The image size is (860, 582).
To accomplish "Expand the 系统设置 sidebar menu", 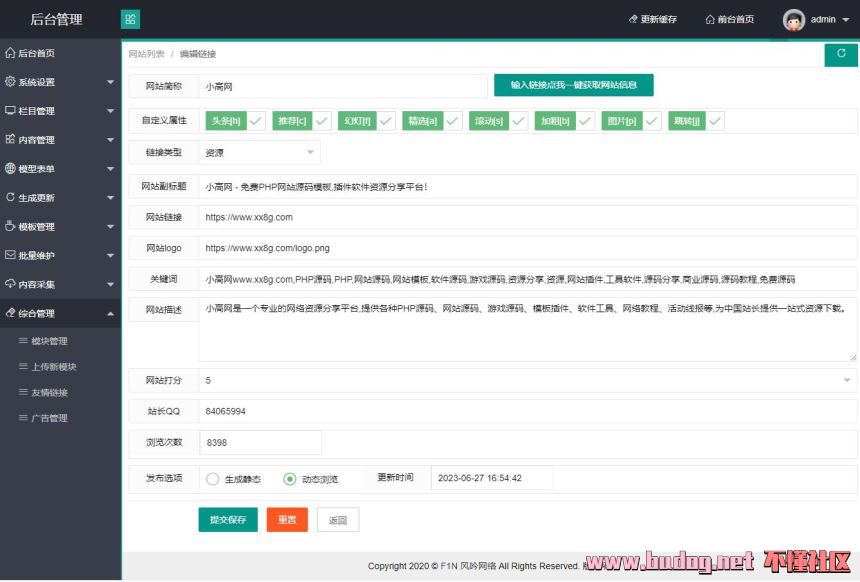I will [60, 82].
